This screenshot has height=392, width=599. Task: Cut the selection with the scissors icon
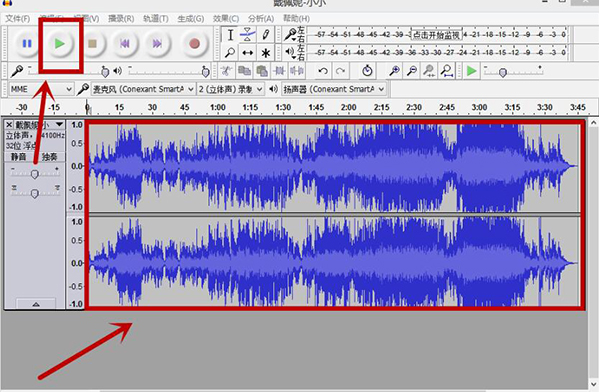pos(227,71)
